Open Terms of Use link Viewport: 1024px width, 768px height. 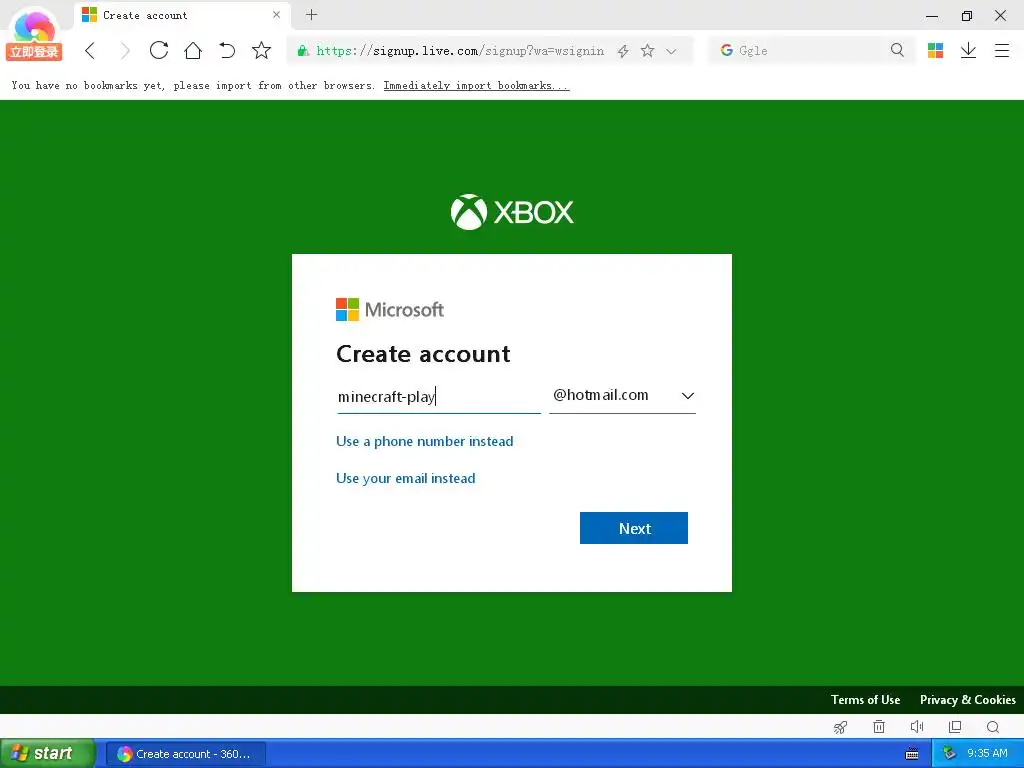pos(865,699)
